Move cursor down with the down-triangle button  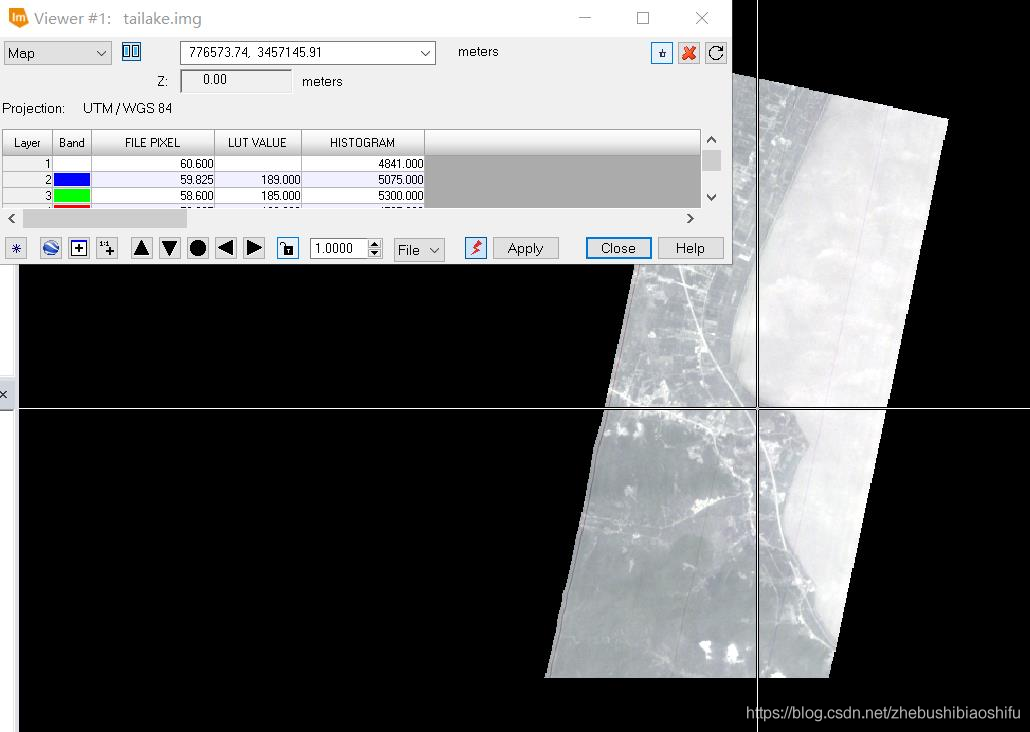tap(169, 248)
